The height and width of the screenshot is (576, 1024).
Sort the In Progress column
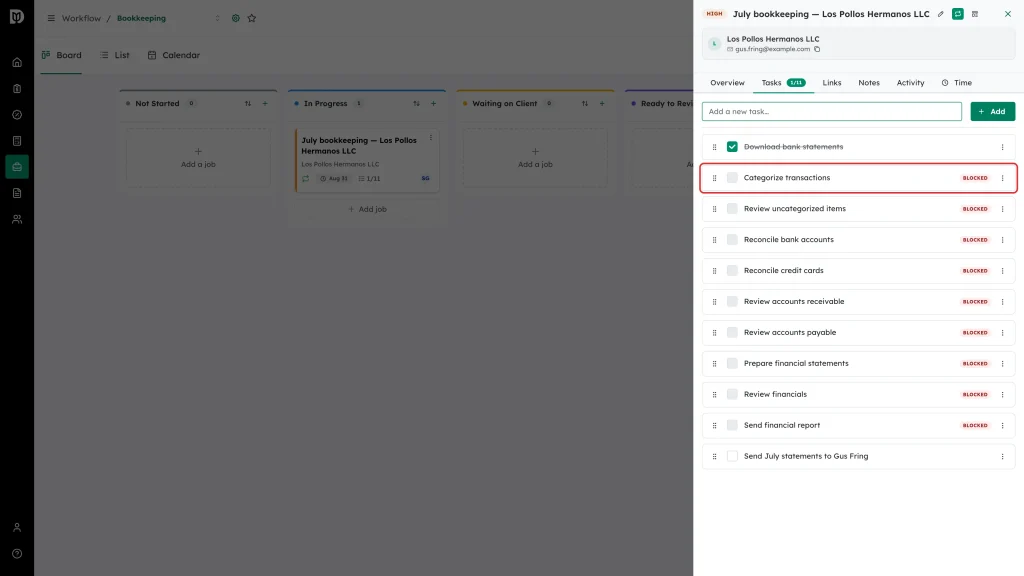coord(416,103)
